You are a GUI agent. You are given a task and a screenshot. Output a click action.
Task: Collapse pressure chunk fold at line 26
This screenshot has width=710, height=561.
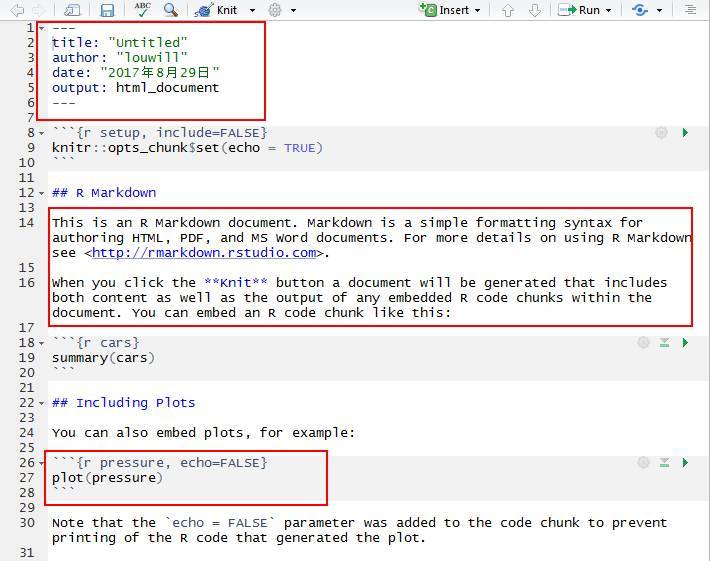click(x=42, y=463)
